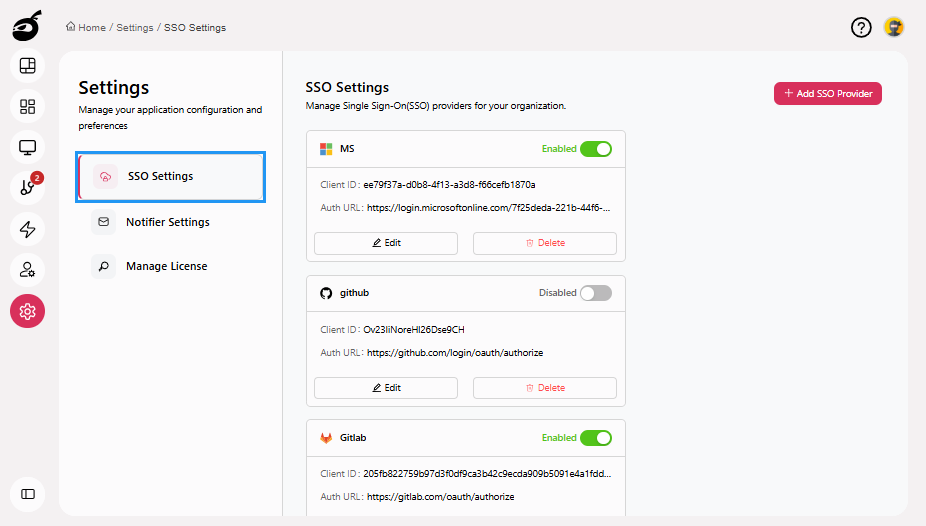Click the MS Auth URL microsoftonline value
This screenshot has width=926, height=526.
488,208
